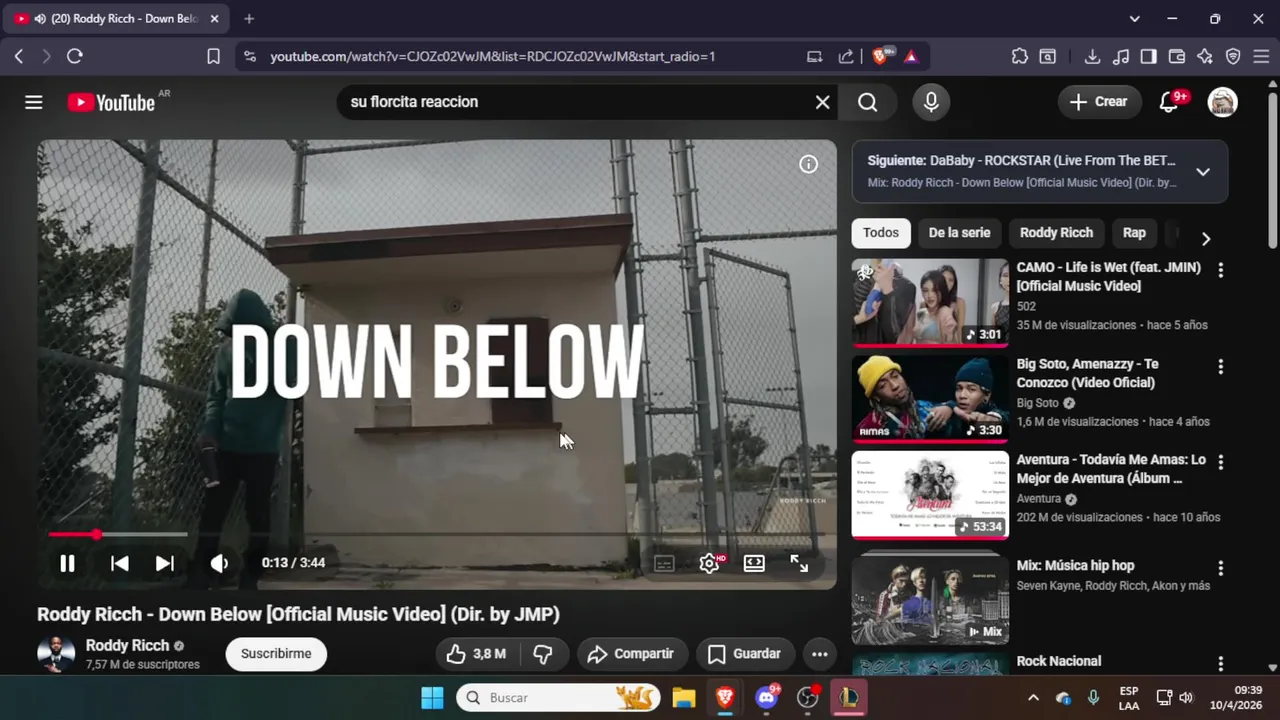Select the De la serie chip
Viewport: 1280px width, 720px height.
pyautogui.click(x=959, y=233)
